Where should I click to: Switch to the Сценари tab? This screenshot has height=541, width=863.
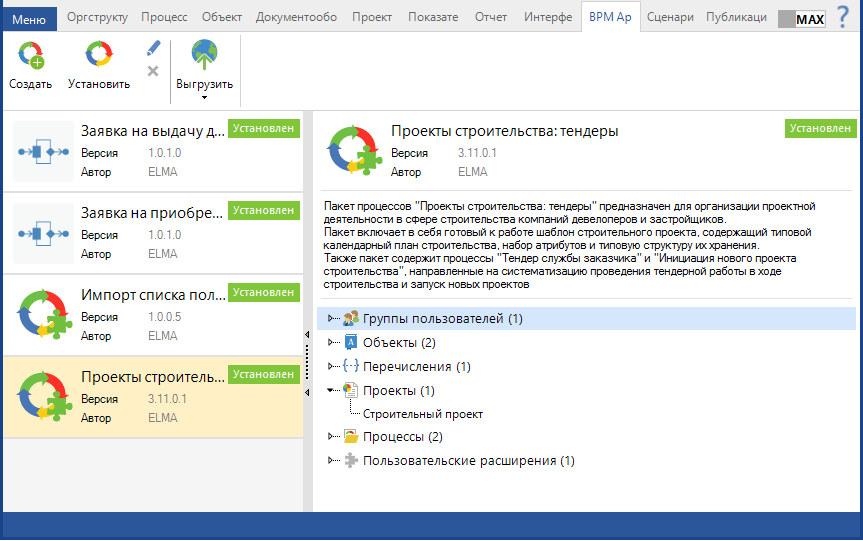pos(669,17)
